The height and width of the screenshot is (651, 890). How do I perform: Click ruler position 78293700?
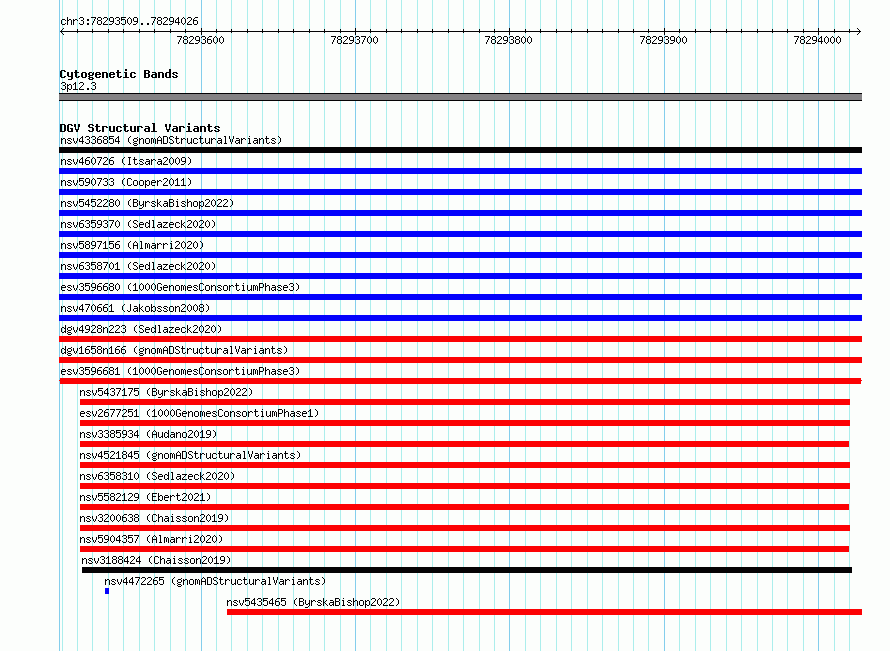354,40
